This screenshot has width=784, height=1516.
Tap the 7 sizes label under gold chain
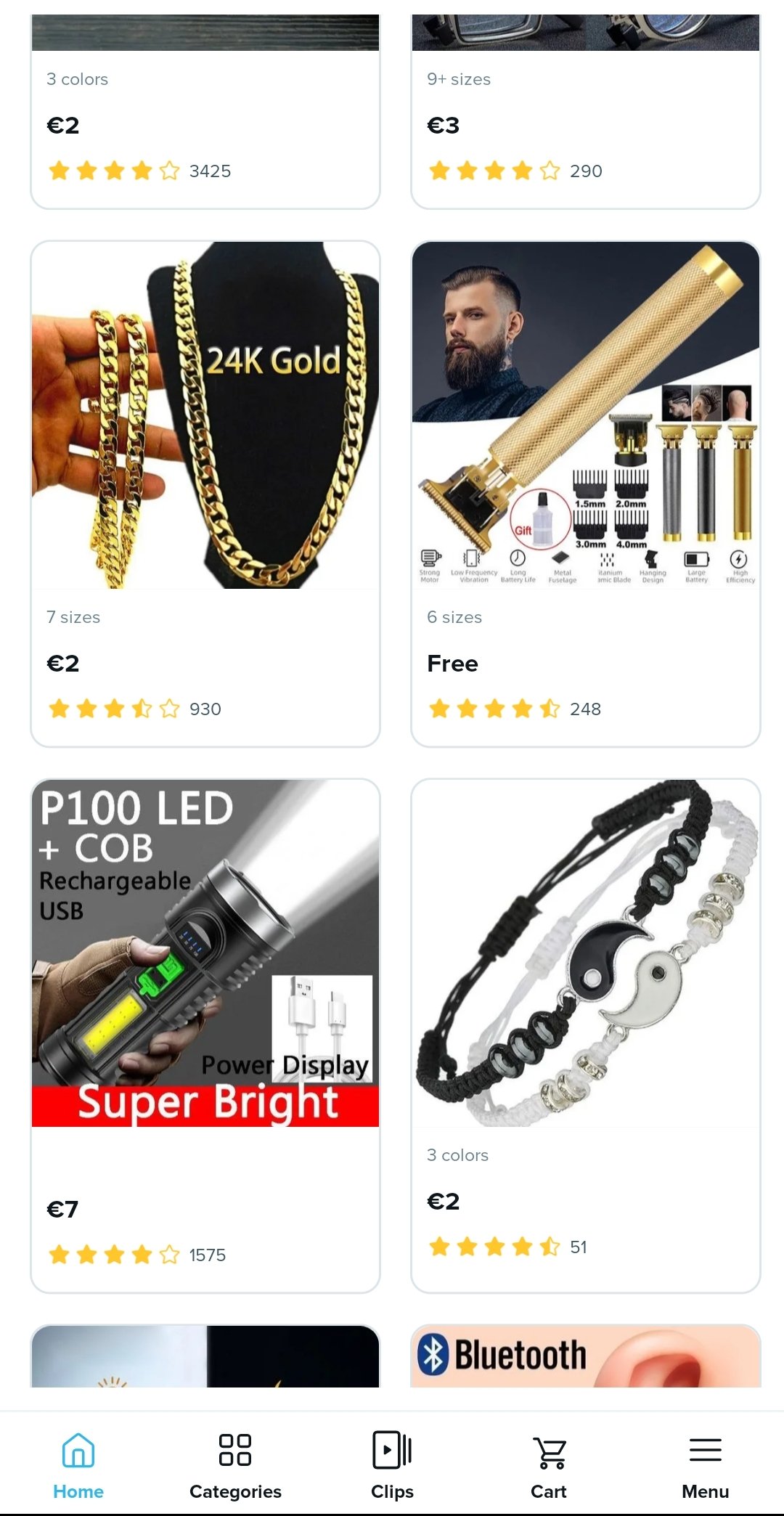(73, 617)
